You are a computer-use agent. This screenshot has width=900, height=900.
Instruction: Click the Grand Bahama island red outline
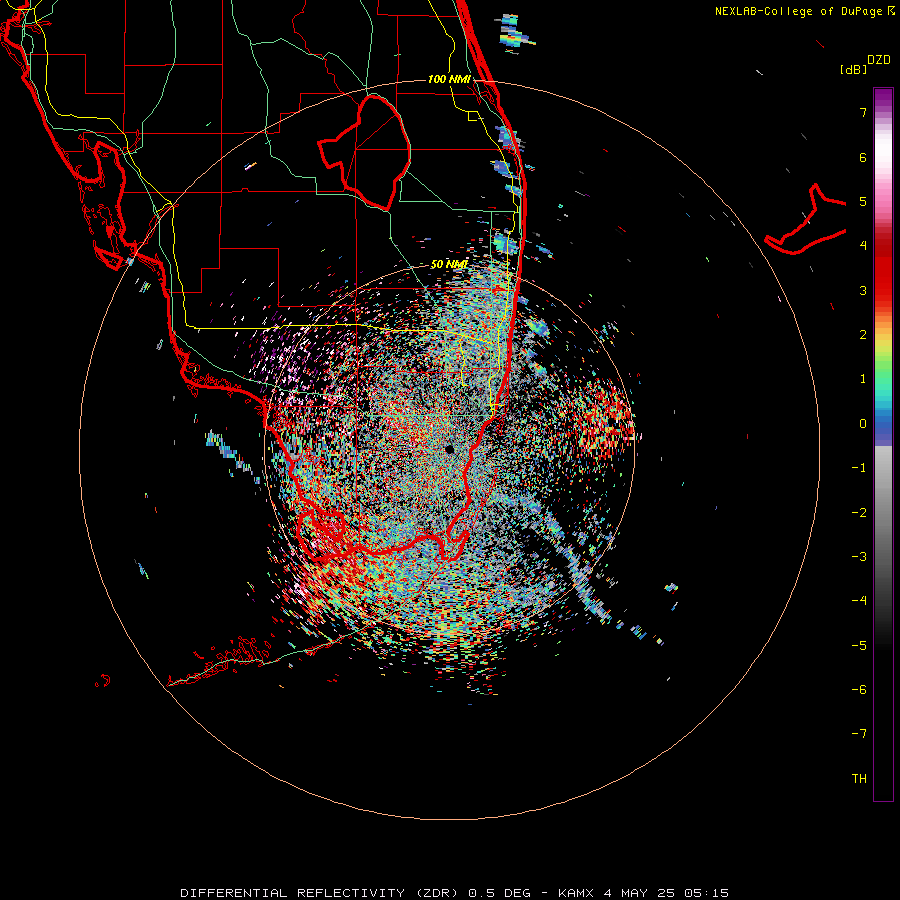(x=805, y=219)
